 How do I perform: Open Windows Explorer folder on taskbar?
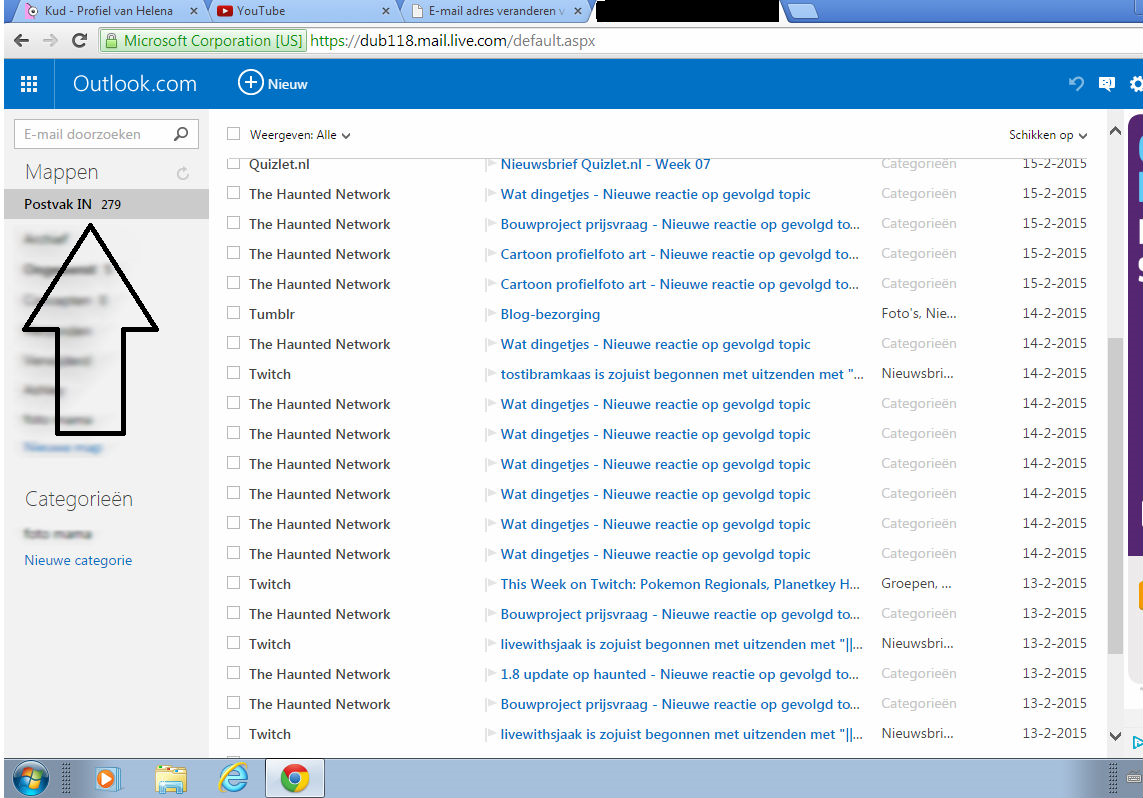click(x=171, y=778)
